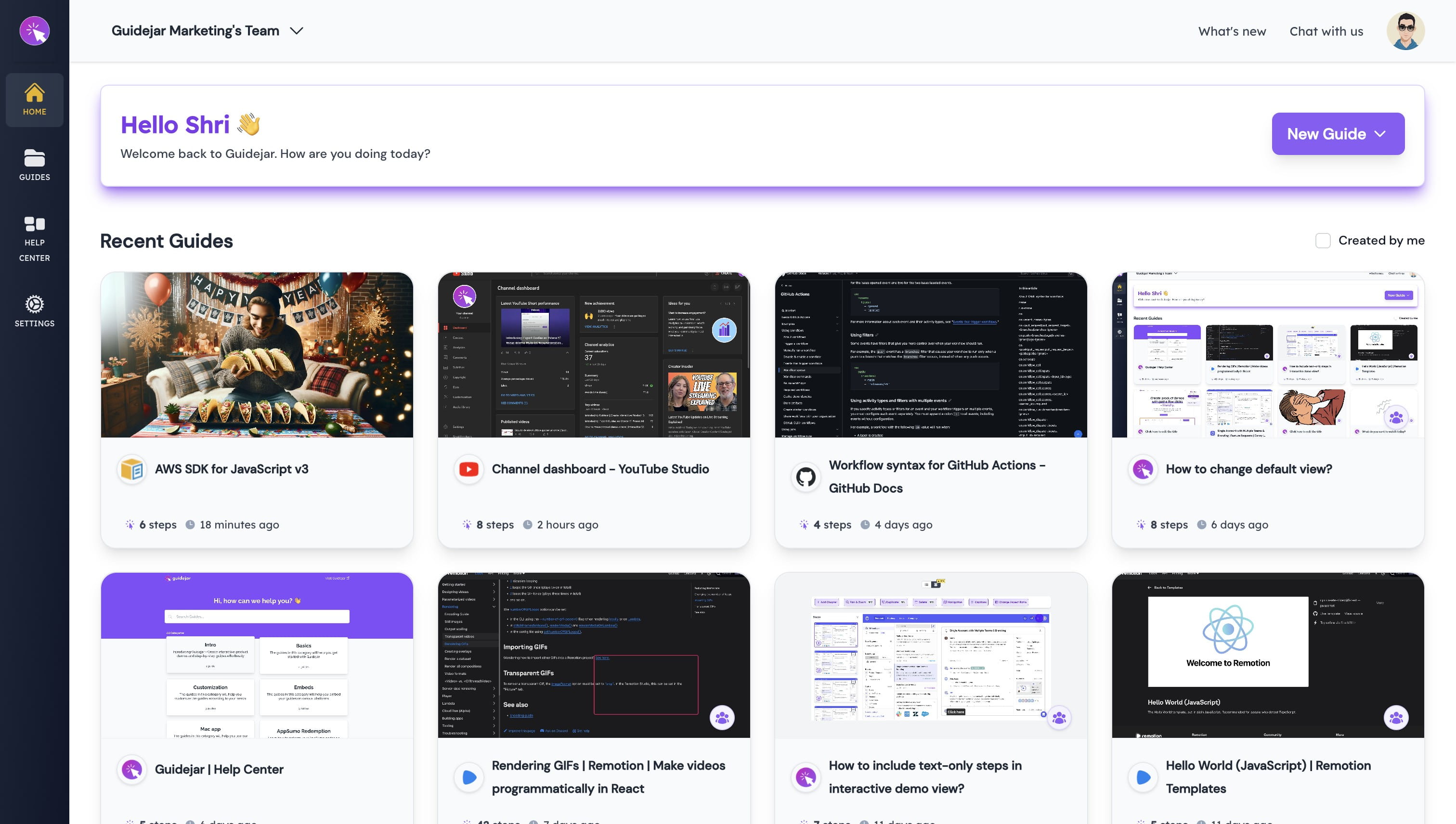Open the New Guide dropdown chevron
This screenshot has height=824, width=1456.
1380,133
